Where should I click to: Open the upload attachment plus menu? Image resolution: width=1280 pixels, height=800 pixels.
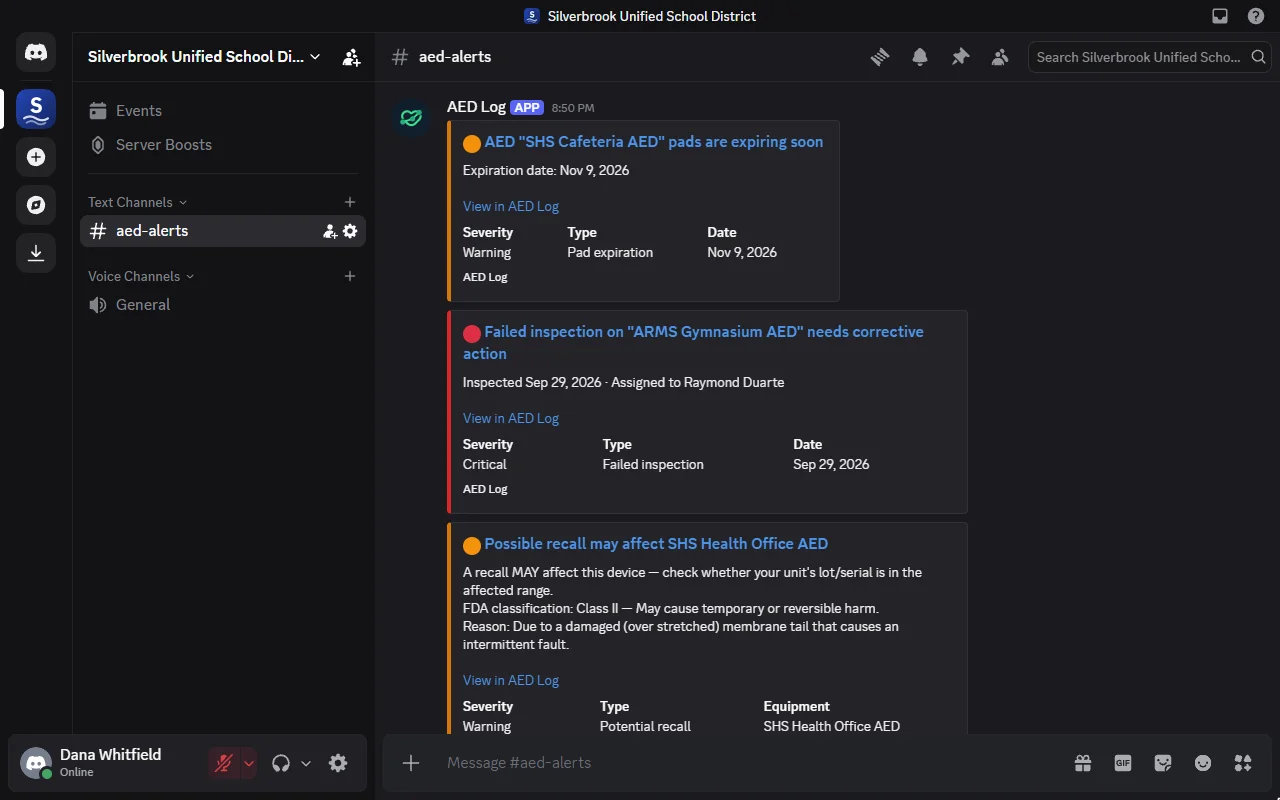point(411,763)
